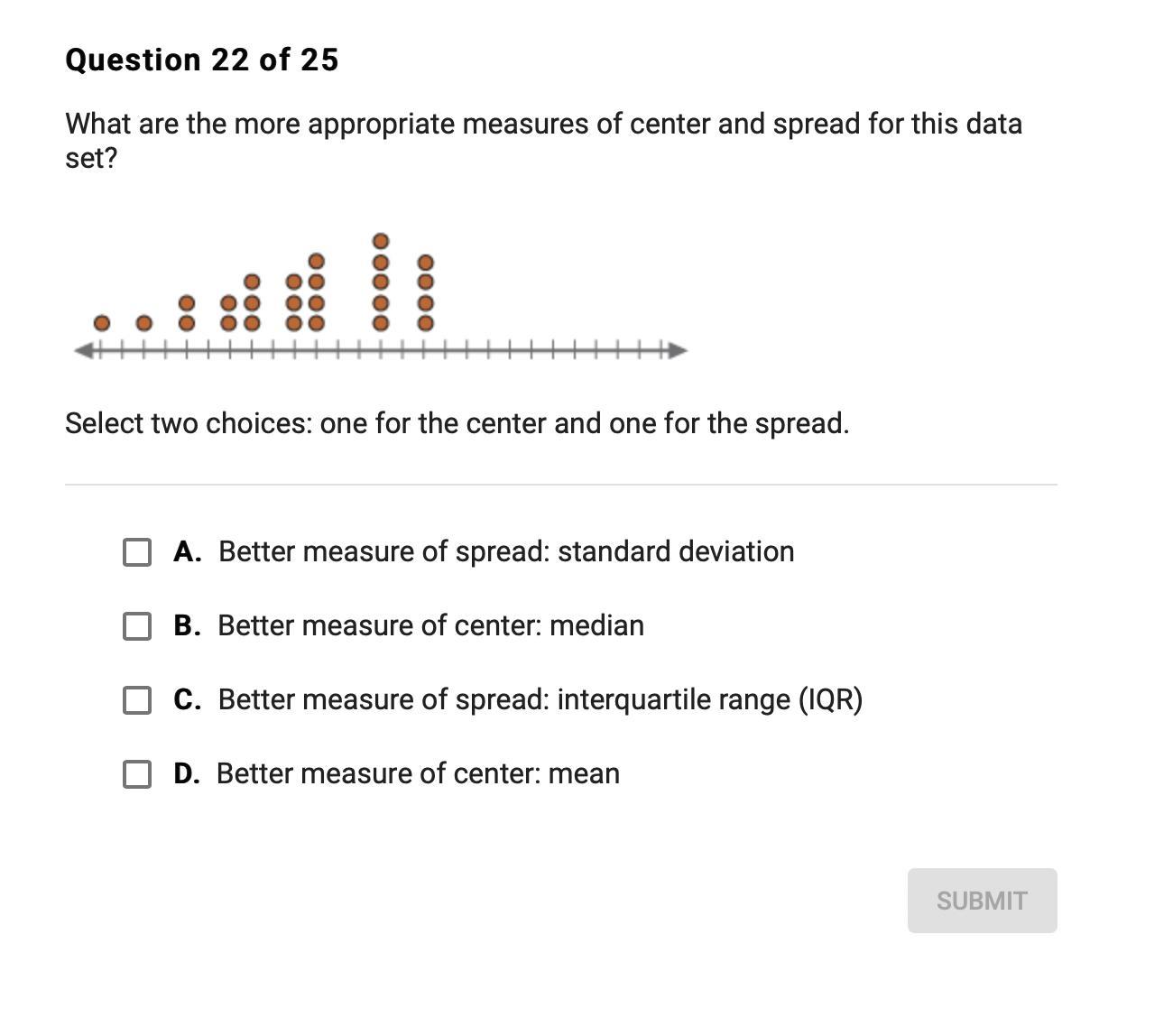Click the 'Select two choices' instruction text
The width and height of the screenshot is (1173, 1036).
point(457,422)
